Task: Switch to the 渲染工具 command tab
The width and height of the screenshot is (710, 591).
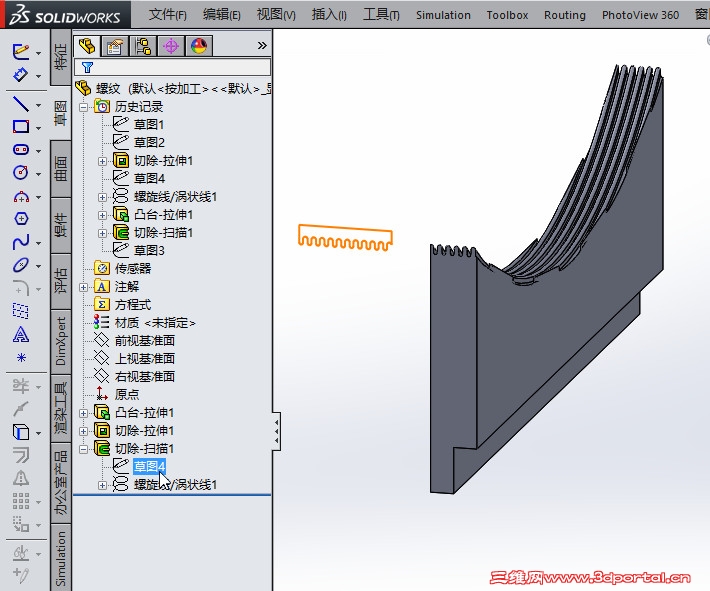Action: 61,408
